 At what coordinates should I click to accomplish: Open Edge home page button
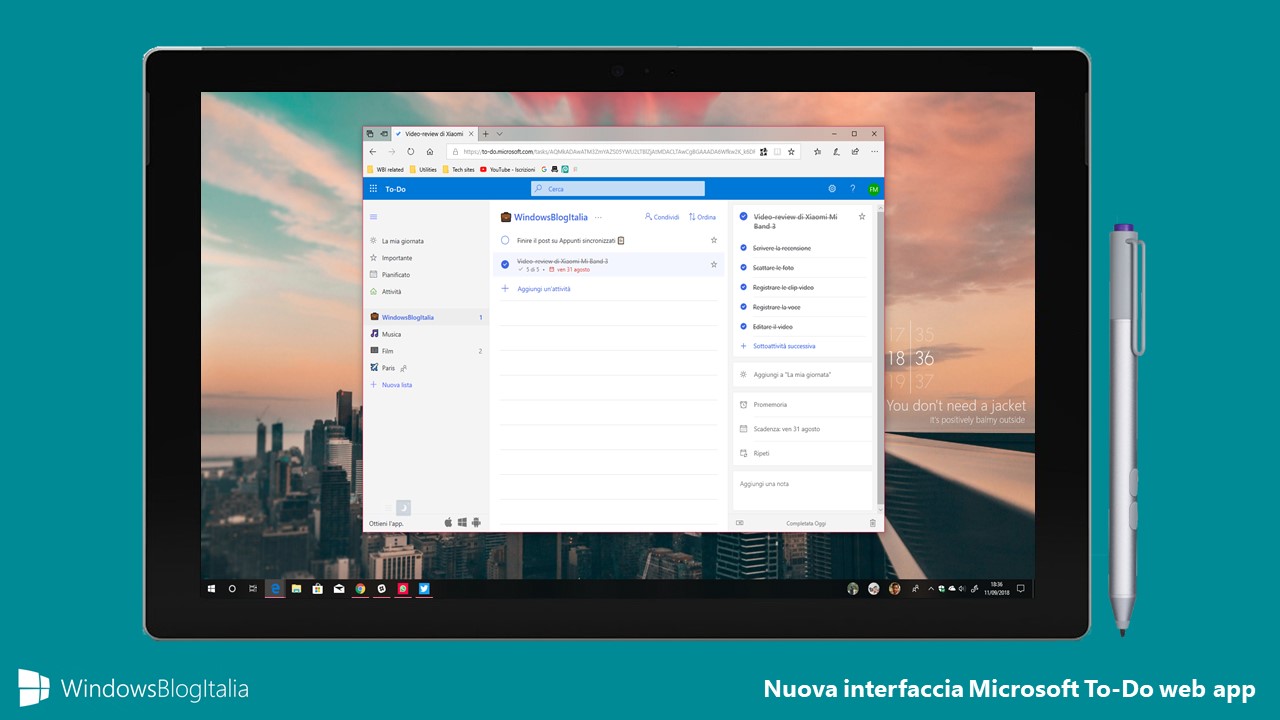click(x=430, y=152)
